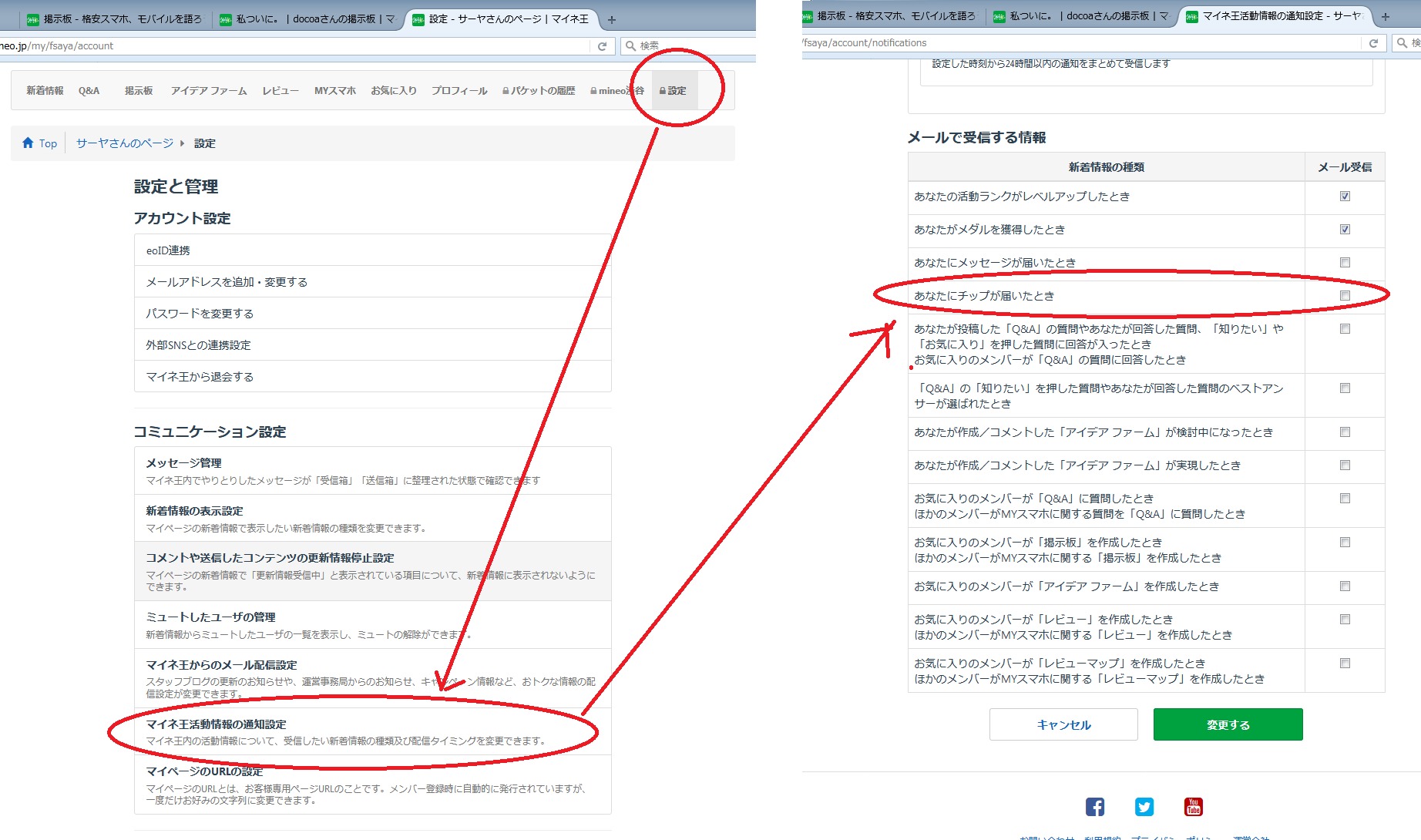Open a new tab in left browser

click(612, 19)
